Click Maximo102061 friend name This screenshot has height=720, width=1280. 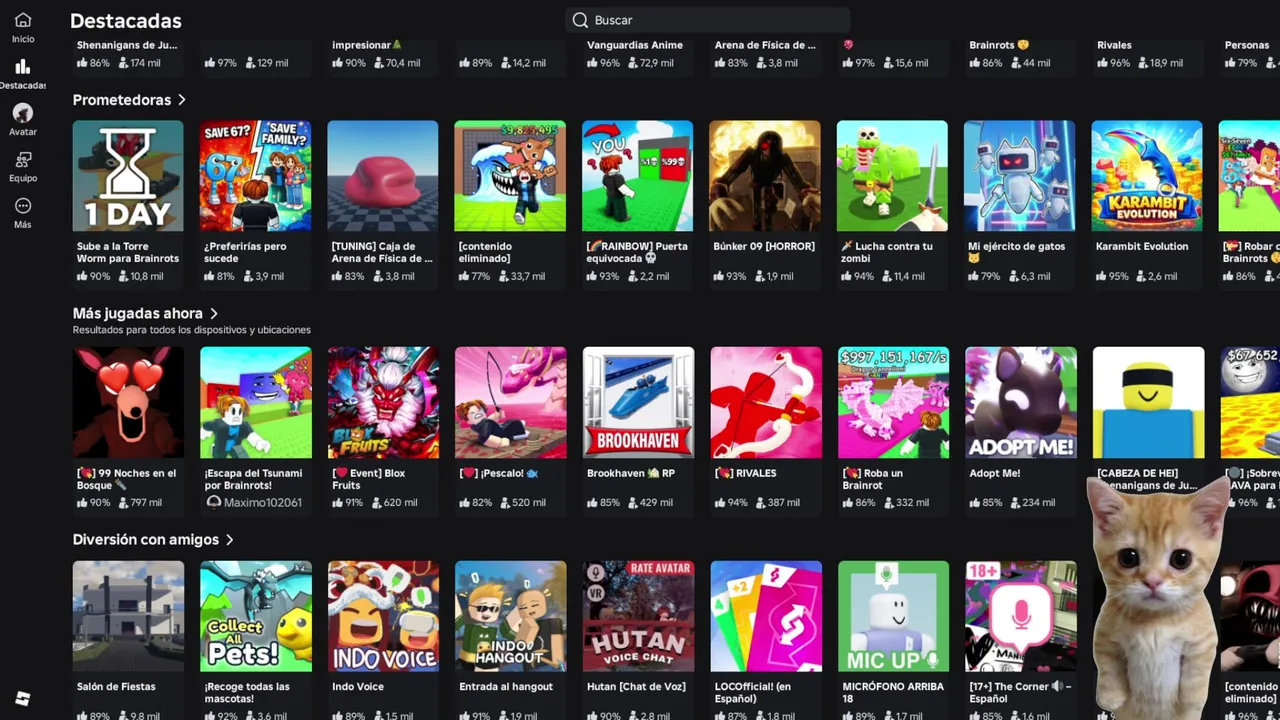263,502
